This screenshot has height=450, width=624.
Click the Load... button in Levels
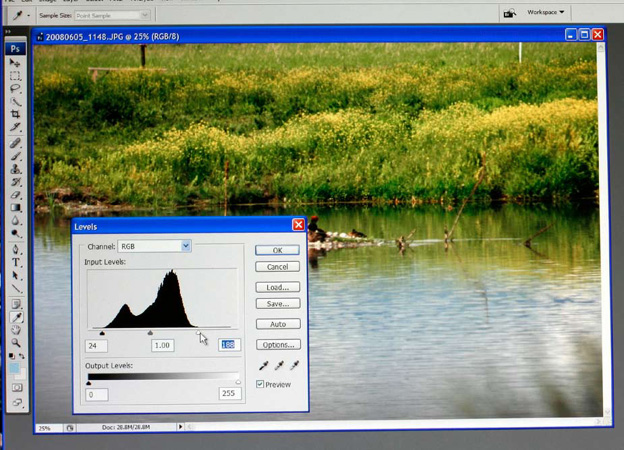[x=277, y=287]
